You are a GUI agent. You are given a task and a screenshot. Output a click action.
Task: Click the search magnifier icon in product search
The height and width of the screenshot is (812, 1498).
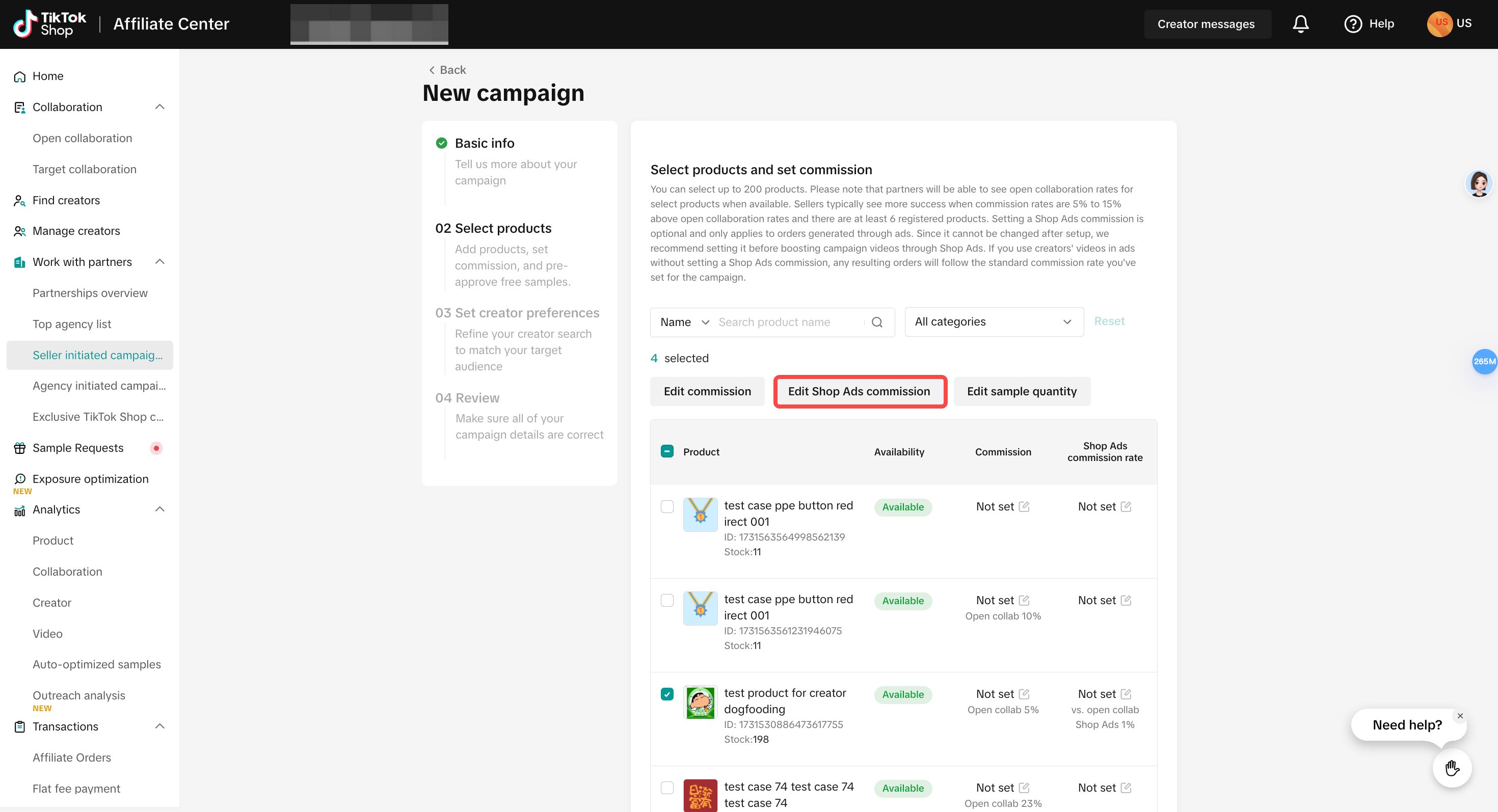point(877,322)
